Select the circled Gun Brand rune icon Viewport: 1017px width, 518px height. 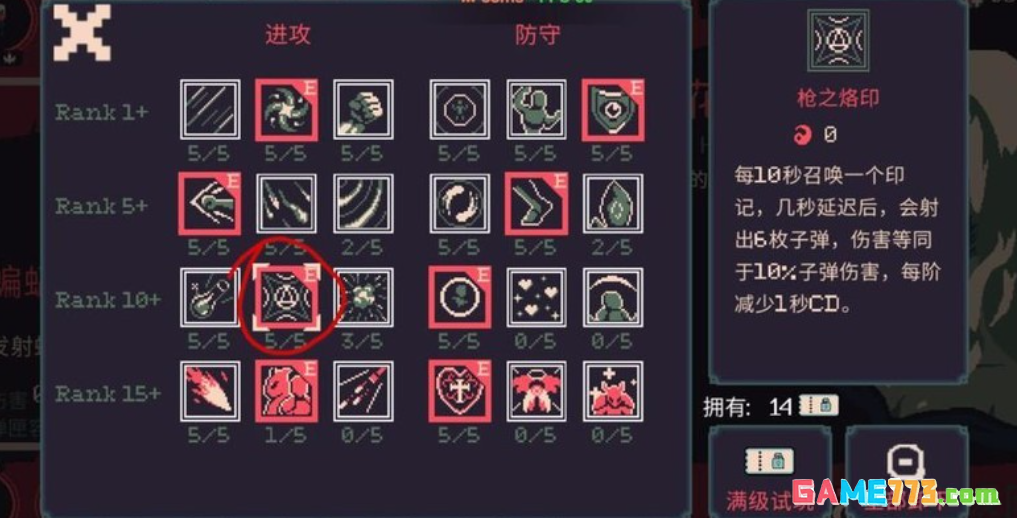(x=286, y=298)
